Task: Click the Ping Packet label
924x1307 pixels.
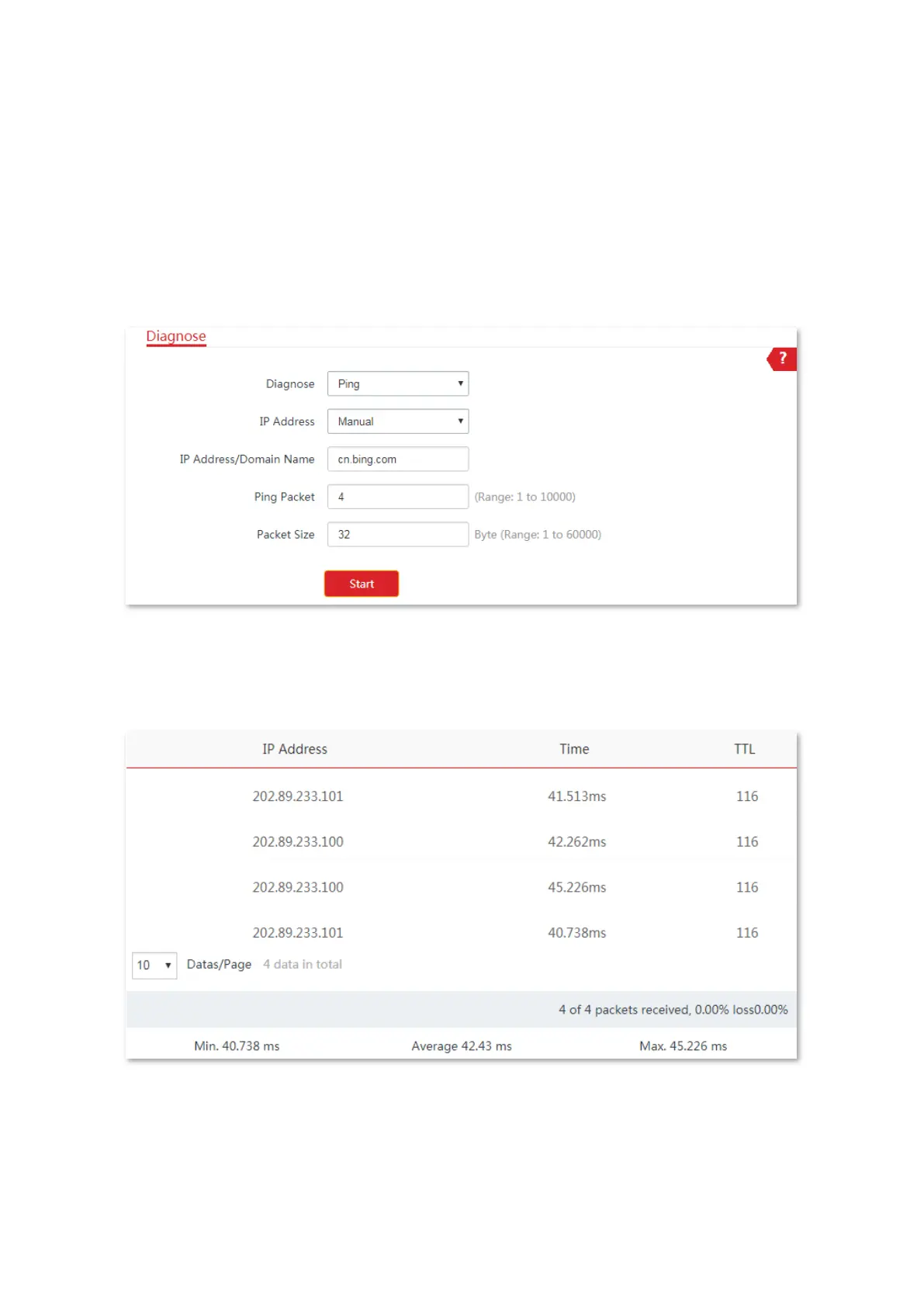Action: click(x=285, y=497)
